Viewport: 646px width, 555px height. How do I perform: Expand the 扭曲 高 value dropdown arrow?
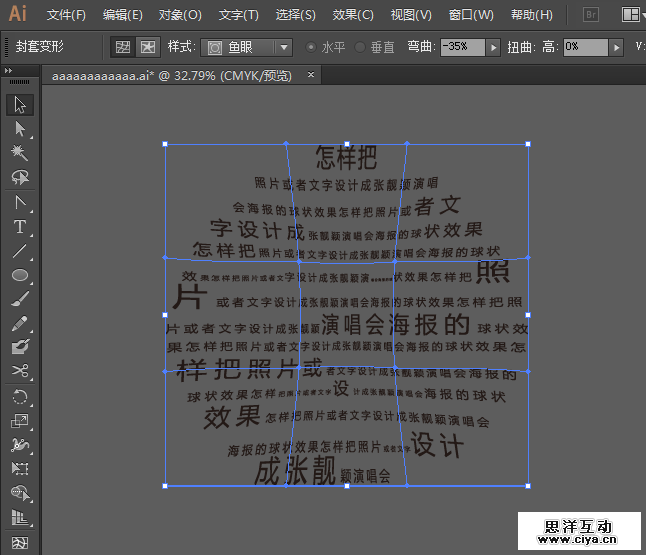tap(617, 47)
